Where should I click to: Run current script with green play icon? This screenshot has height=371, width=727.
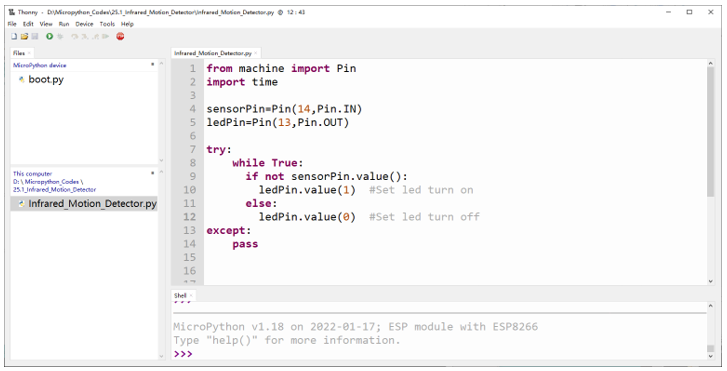50,36
